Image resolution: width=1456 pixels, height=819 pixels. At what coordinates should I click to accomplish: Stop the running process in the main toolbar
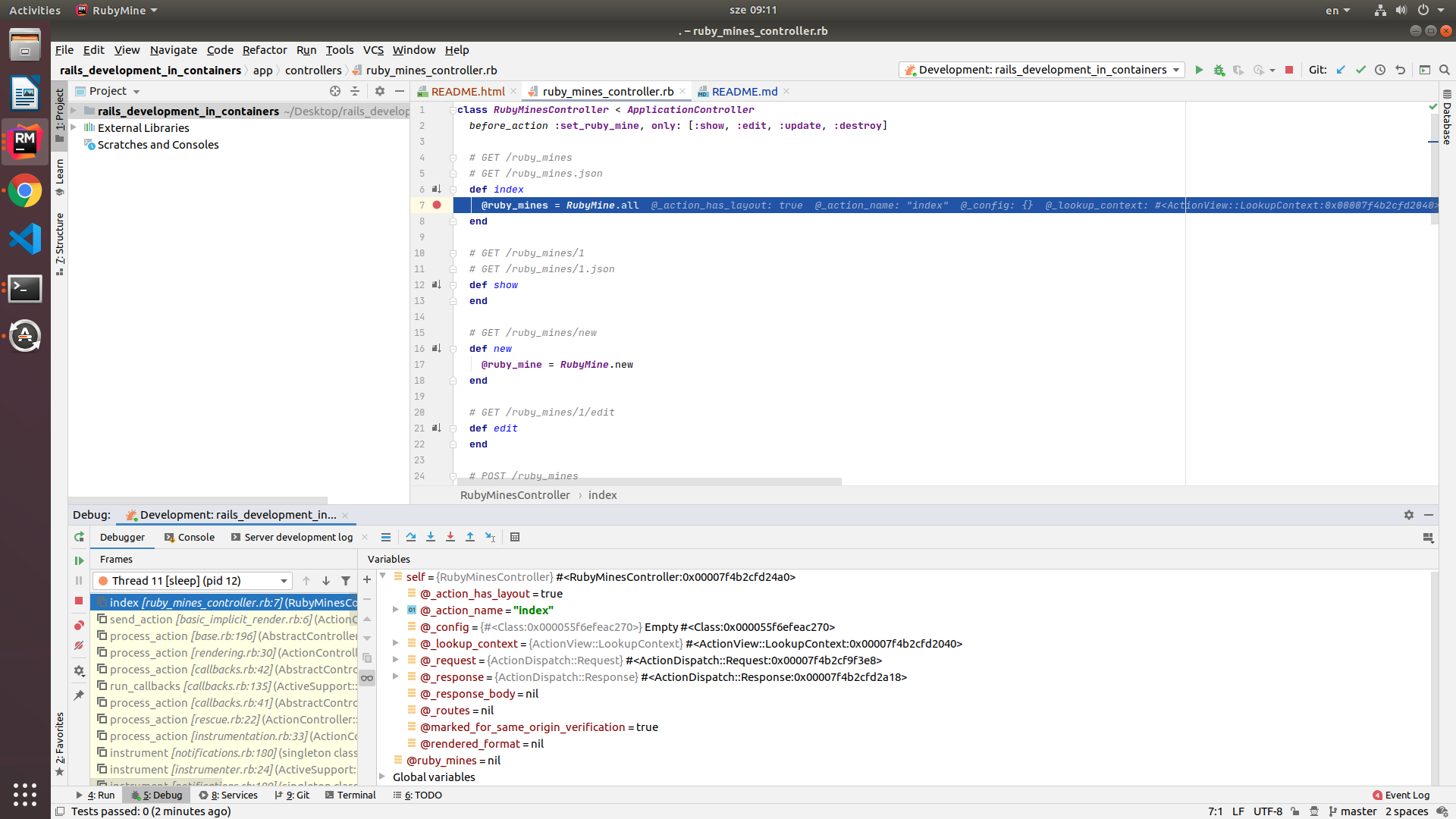coord(1289,70)
